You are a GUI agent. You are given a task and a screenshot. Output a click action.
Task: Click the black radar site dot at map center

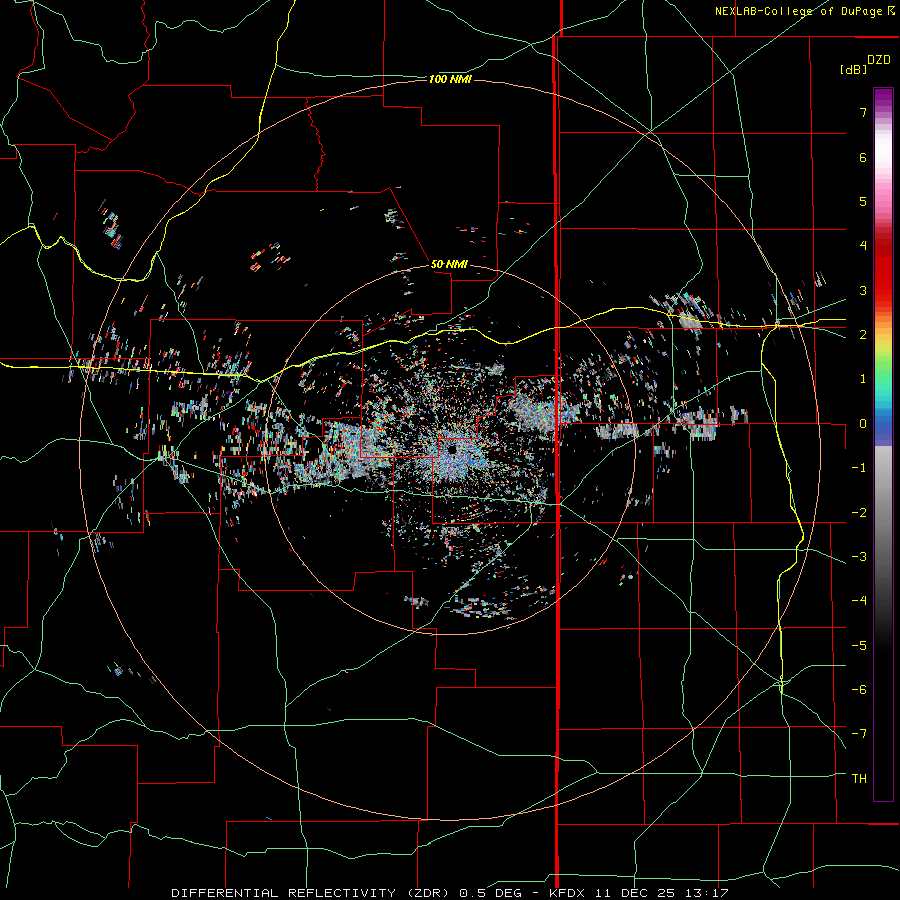tap(452, 450)
